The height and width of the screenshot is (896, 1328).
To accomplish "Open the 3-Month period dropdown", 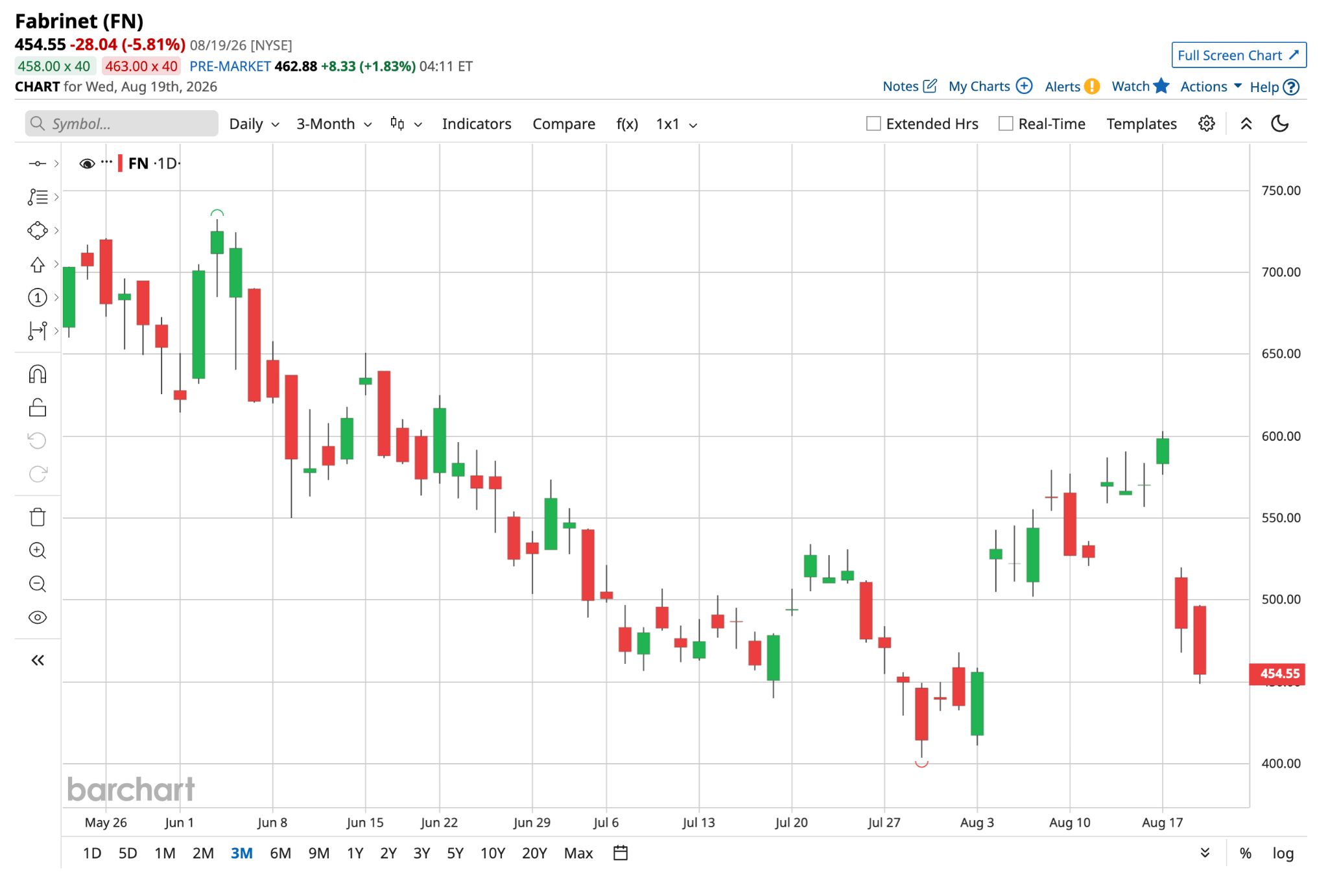I will [334, 124].
